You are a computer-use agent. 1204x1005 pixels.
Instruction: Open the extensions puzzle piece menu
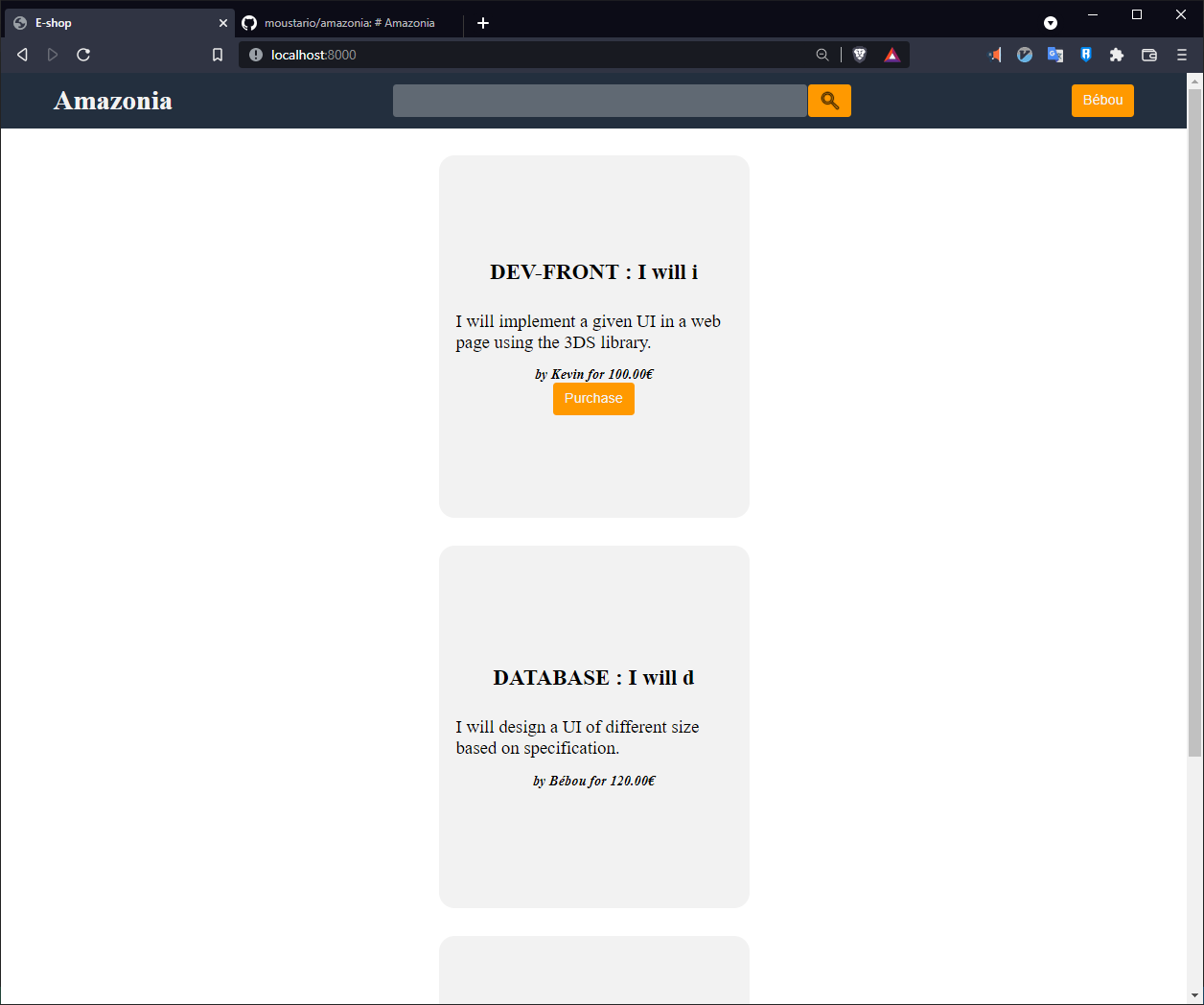tap(1117, 55)
